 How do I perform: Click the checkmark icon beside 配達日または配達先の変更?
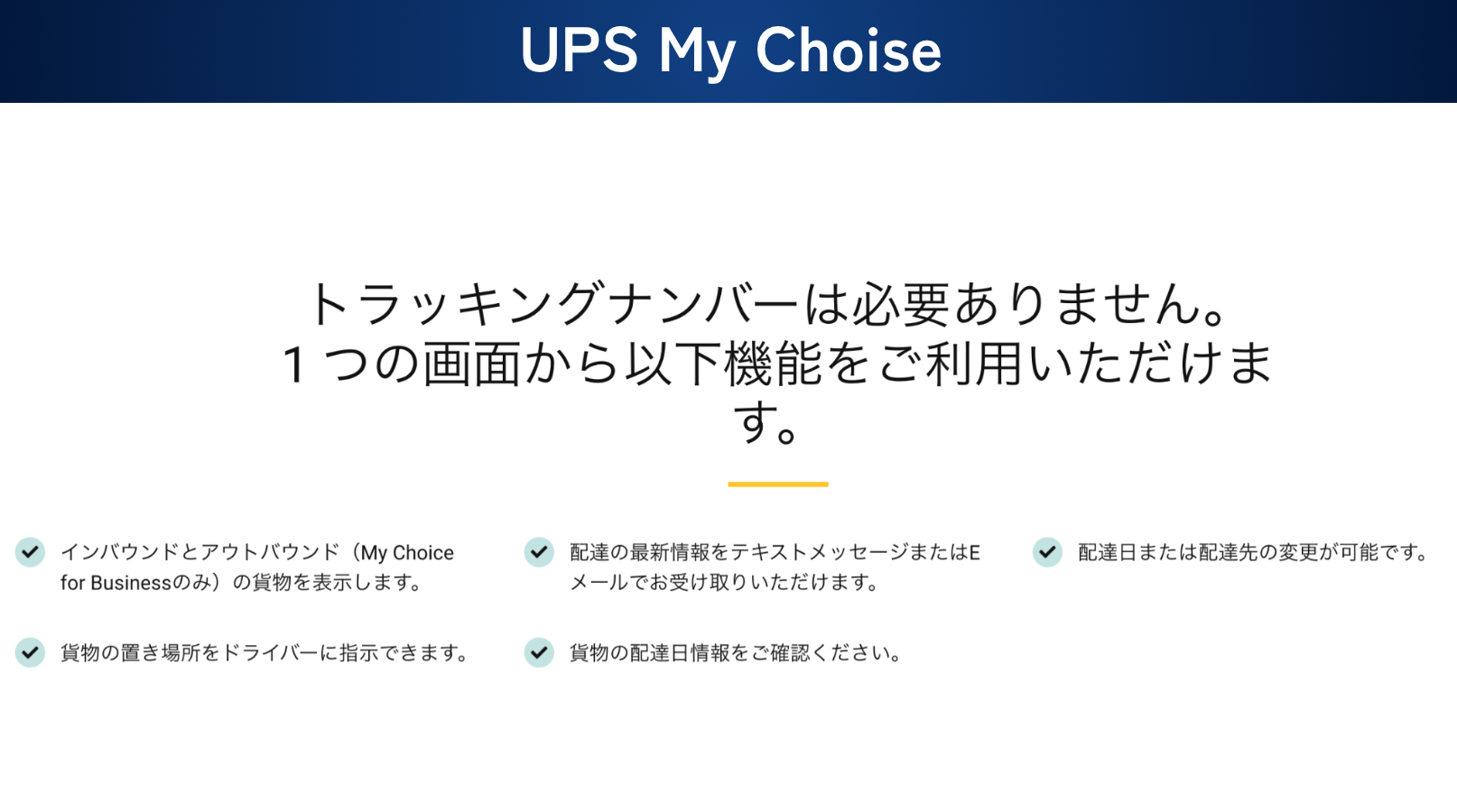click(x=1047, y=551)
